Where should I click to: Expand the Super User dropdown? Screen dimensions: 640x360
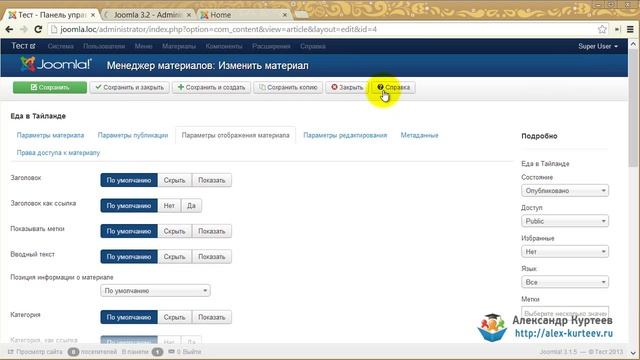598,47
